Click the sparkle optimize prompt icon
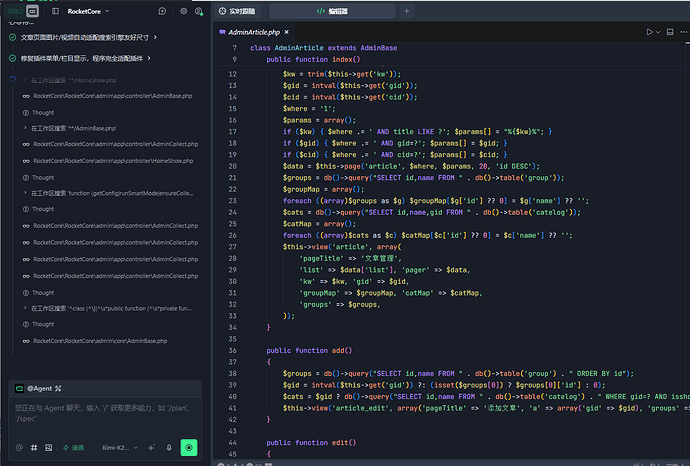The width and height of the screenshot is (690, 466). click(x=151, y=448)
